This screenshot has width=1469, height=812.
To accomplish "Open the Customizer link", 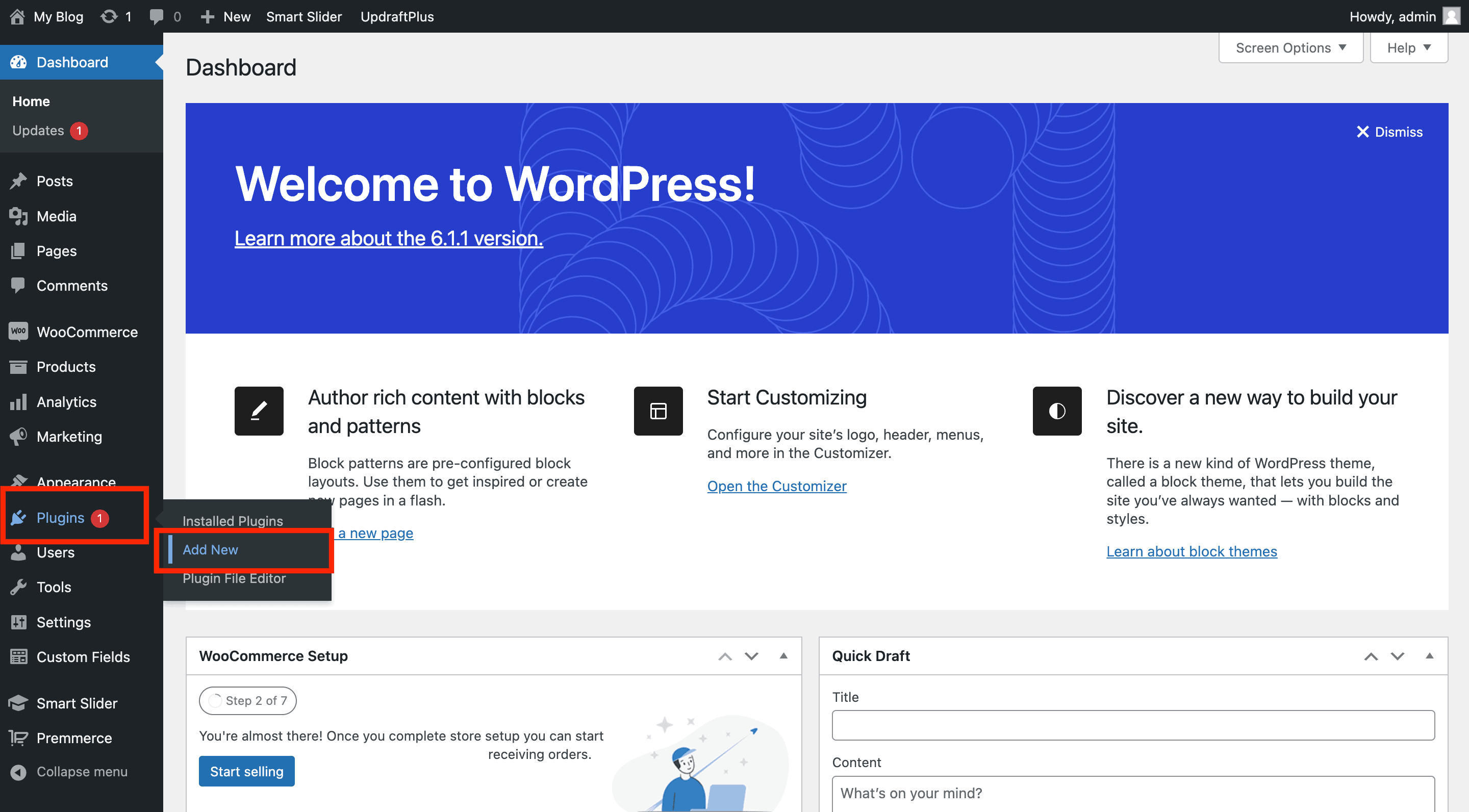I will 777,486.
